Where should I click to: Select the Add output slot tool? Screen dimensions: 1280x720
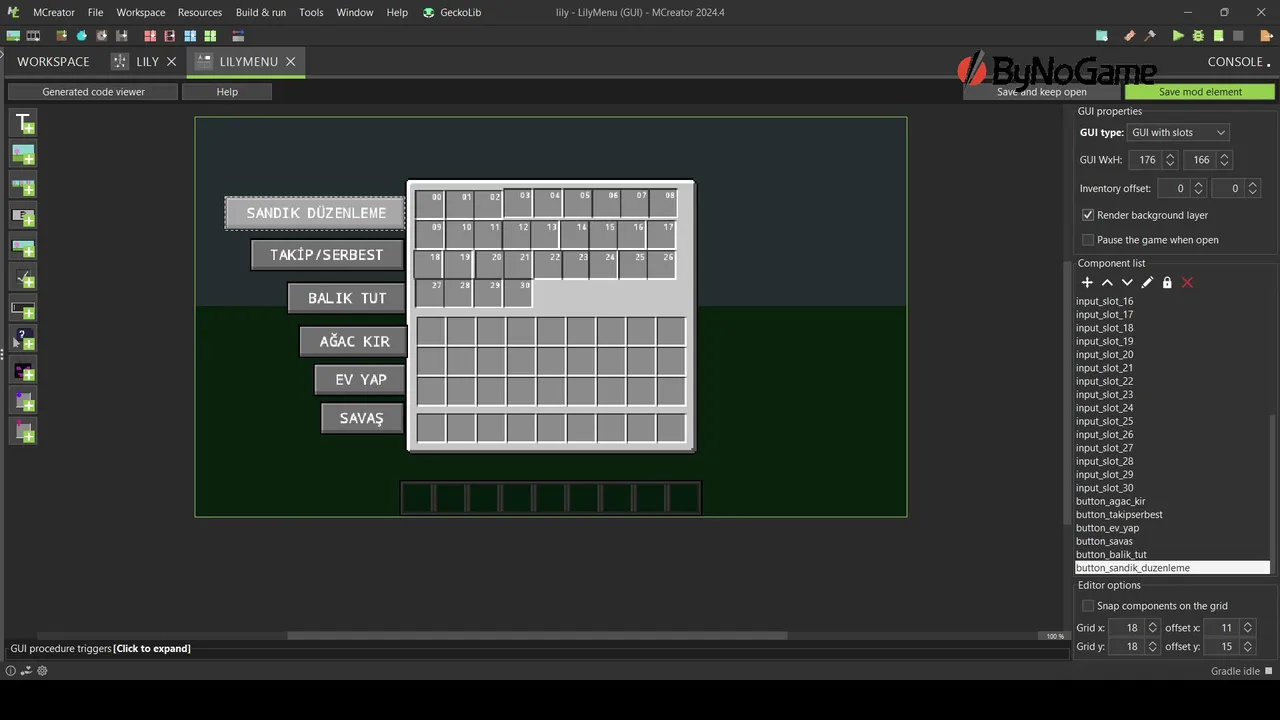click(x=23, y=433)
